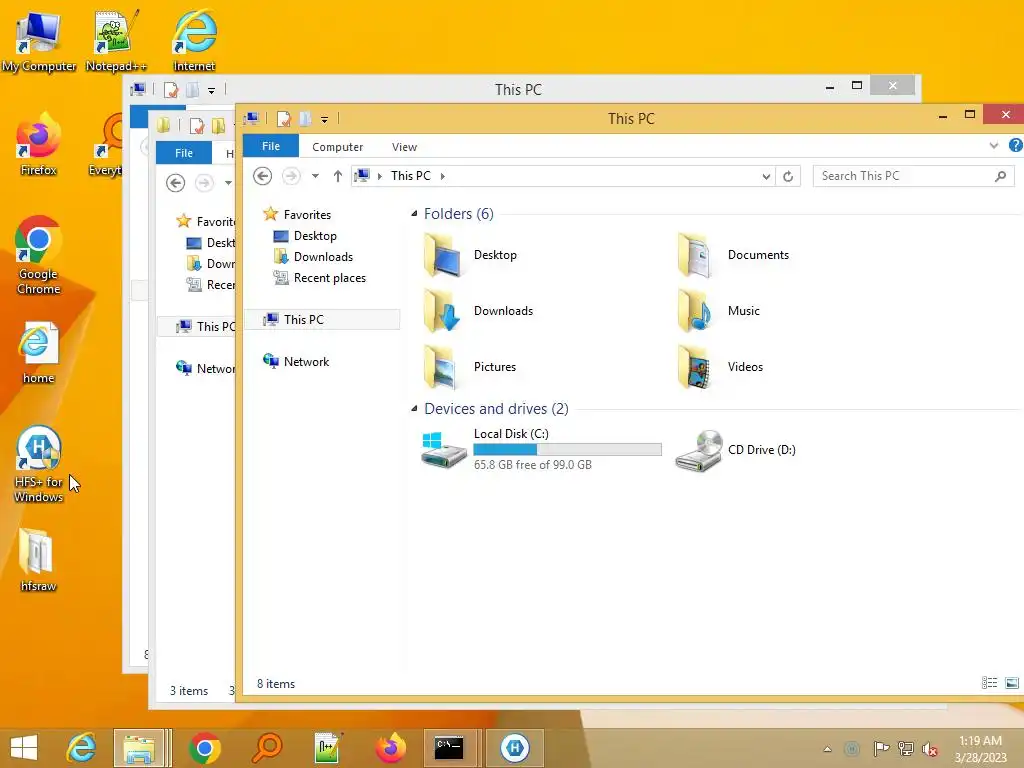Open Notepad++ desktop shortcut

(116, 40)
